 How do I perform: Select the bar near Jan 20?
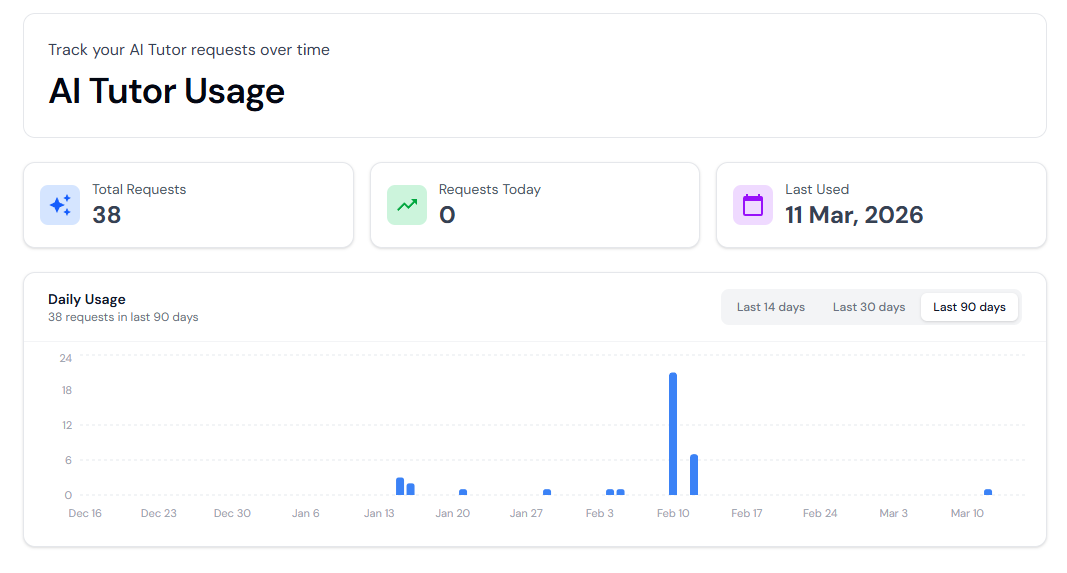tap(463, 492)
